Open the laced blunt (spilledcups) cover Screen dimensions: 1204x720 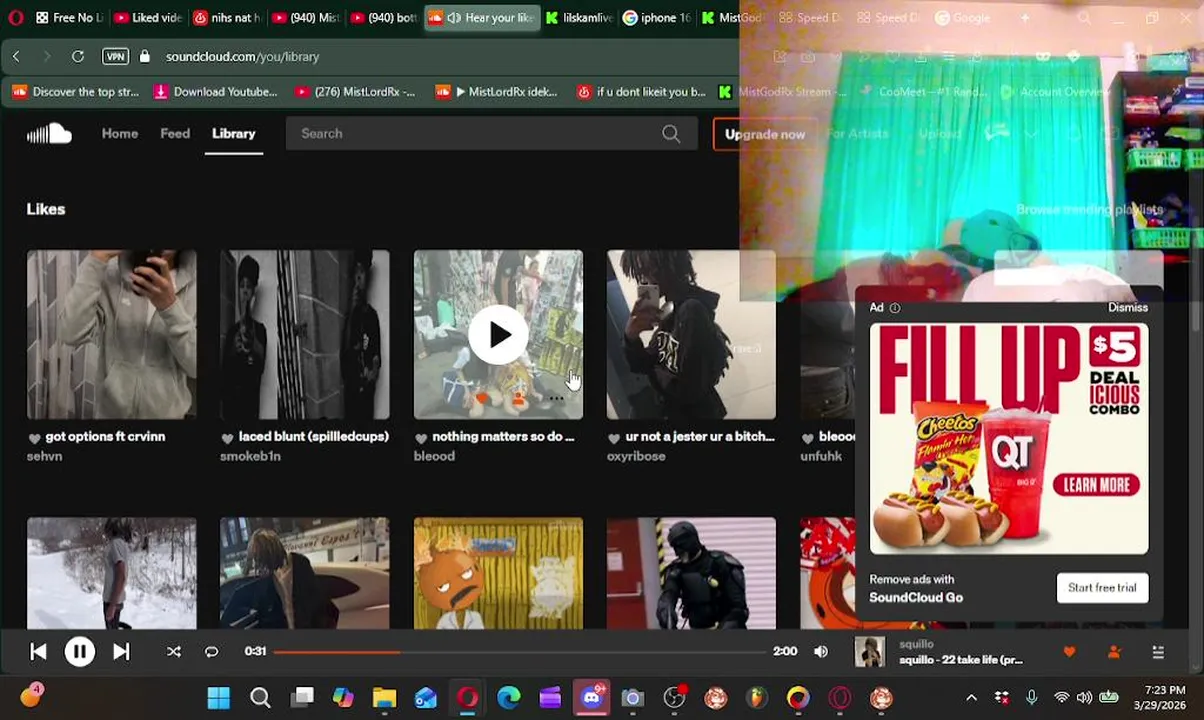point(305,334)
